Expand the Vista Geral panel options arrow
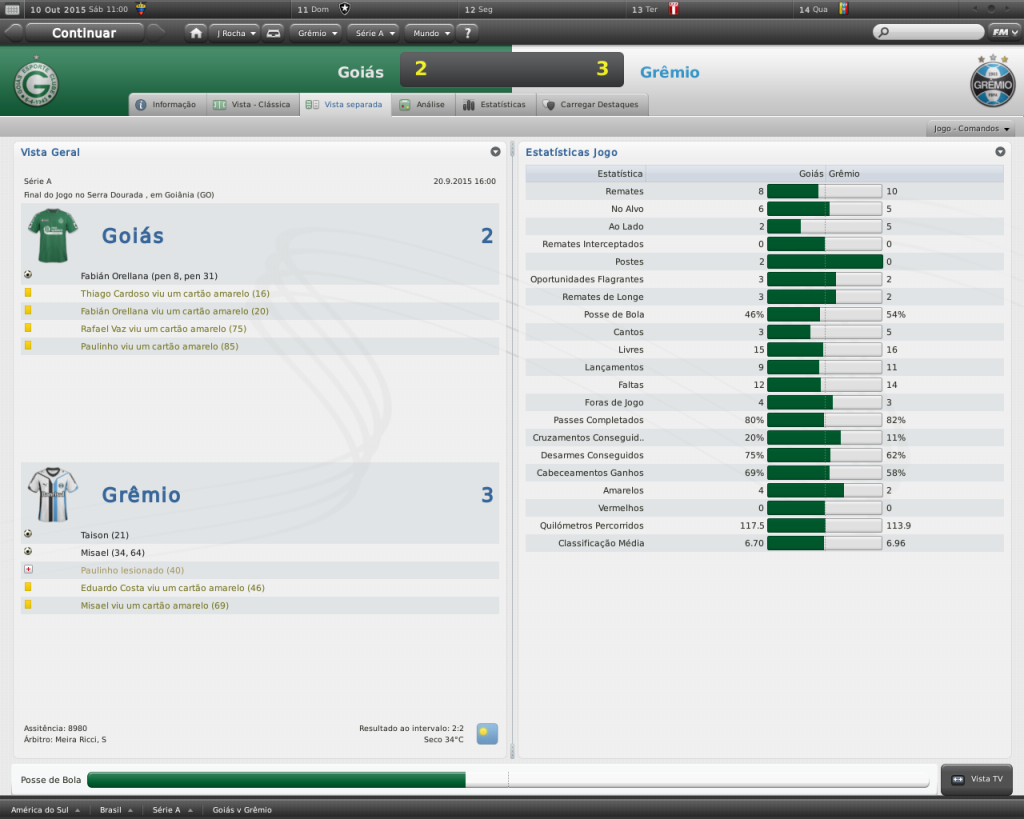 point(495,152)
